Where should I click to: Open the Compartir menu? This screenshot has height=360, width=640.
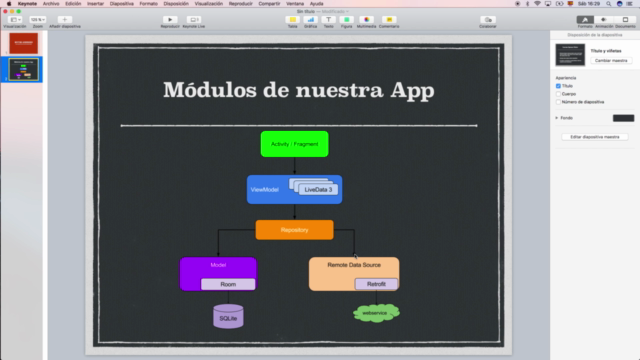[x=269, y=4]
